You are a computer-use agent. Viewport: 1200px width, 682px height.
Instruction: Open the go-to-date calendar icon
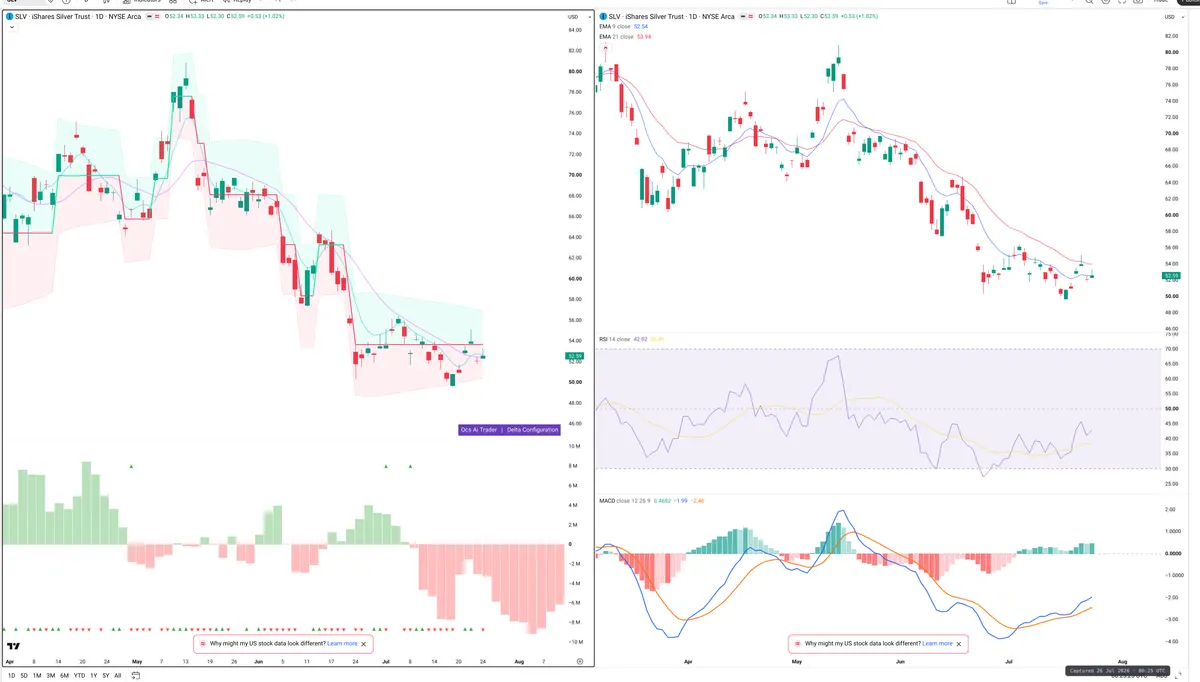(x=135, y=676)
